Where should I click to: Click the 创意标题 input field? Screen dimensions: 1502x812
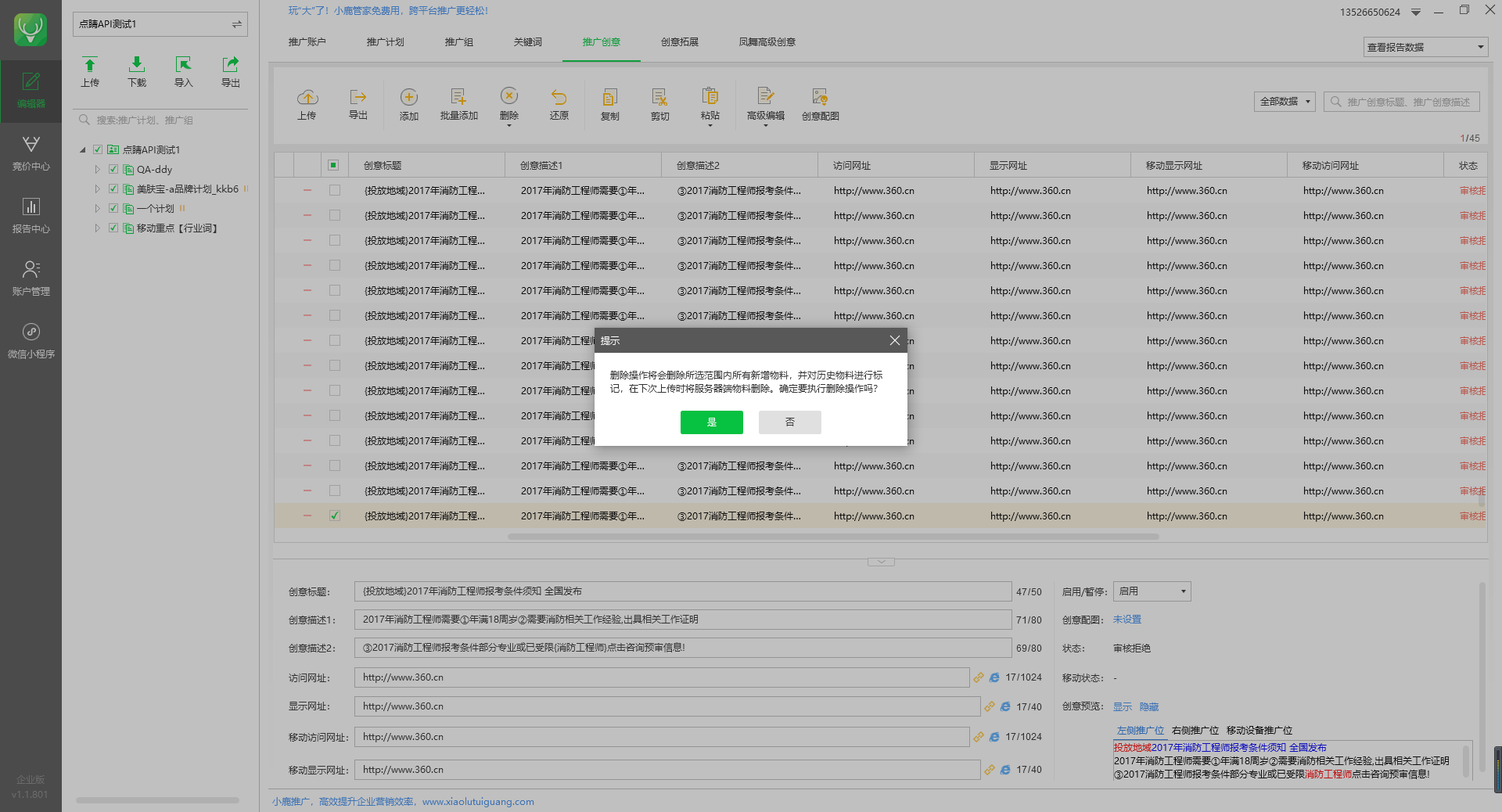coord(683,591)
